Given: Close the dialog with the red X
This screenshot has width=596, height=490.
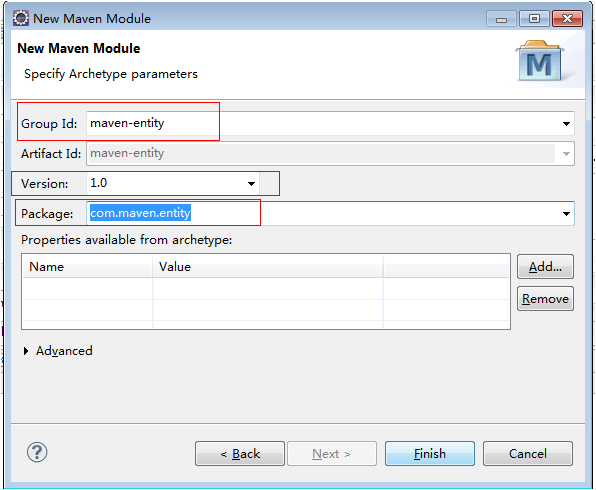Looking at the screenshot, I should (x=567, y=19).
